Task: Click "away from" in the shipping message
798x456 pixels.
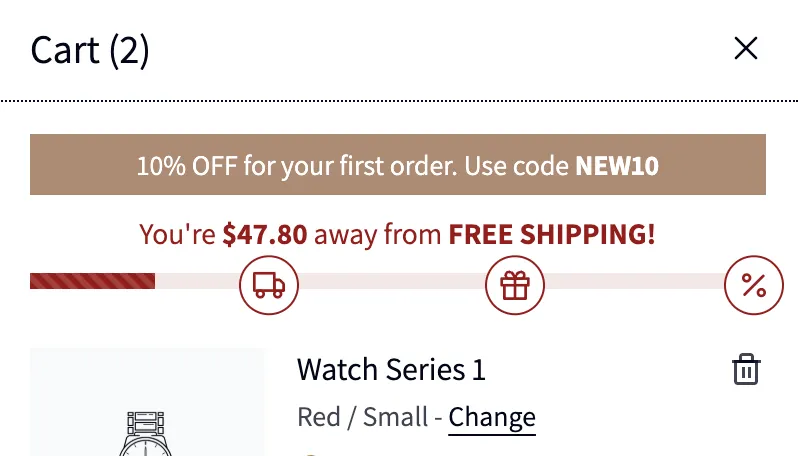Action: (378, 235)
